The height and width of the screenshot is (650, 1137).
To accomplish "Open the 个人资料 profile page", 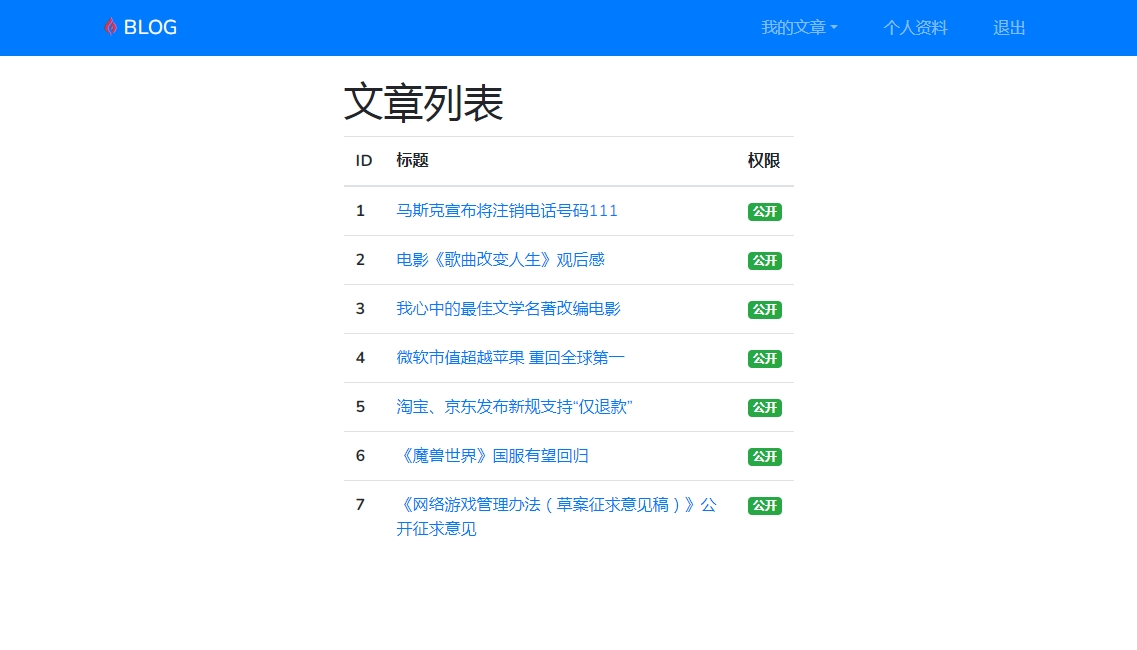I will [915, 28].
